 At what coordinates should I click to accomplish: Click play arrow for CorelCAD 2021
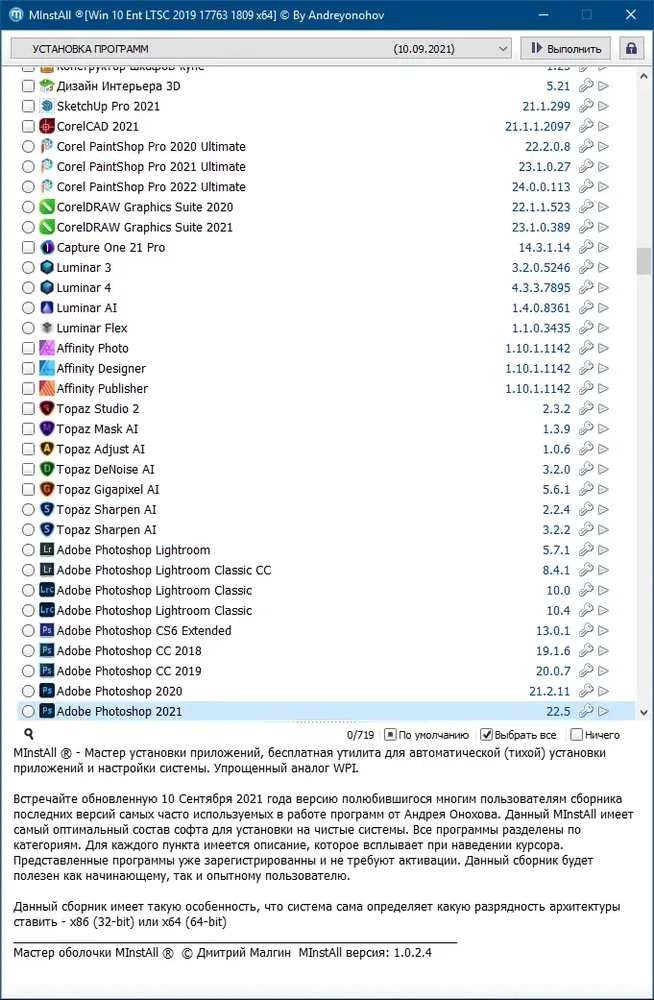[603, 126]
